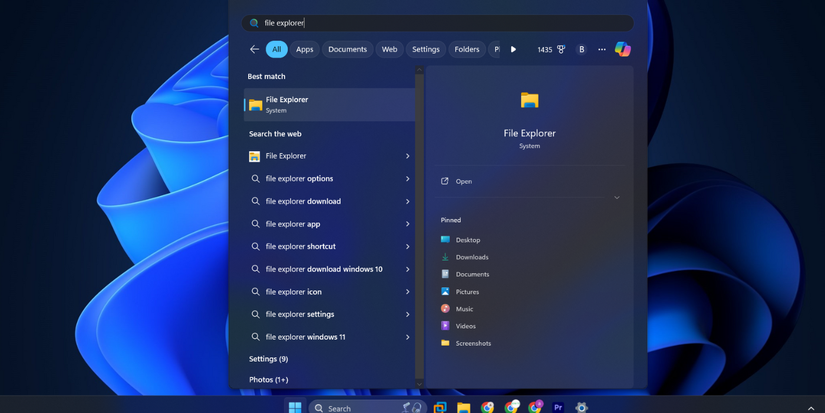Open the pinned Desktop folder
Screen dimensions: 825x413
460,240
